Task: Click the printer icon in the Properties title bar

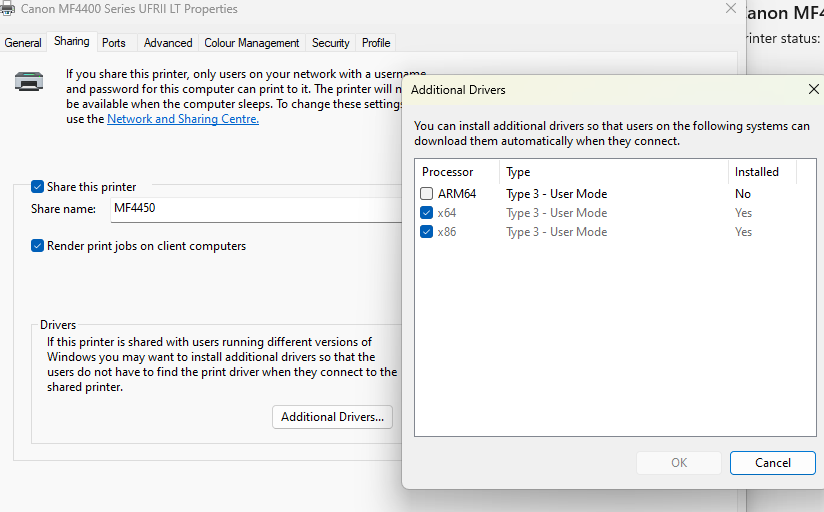Action: coord(7,8)
